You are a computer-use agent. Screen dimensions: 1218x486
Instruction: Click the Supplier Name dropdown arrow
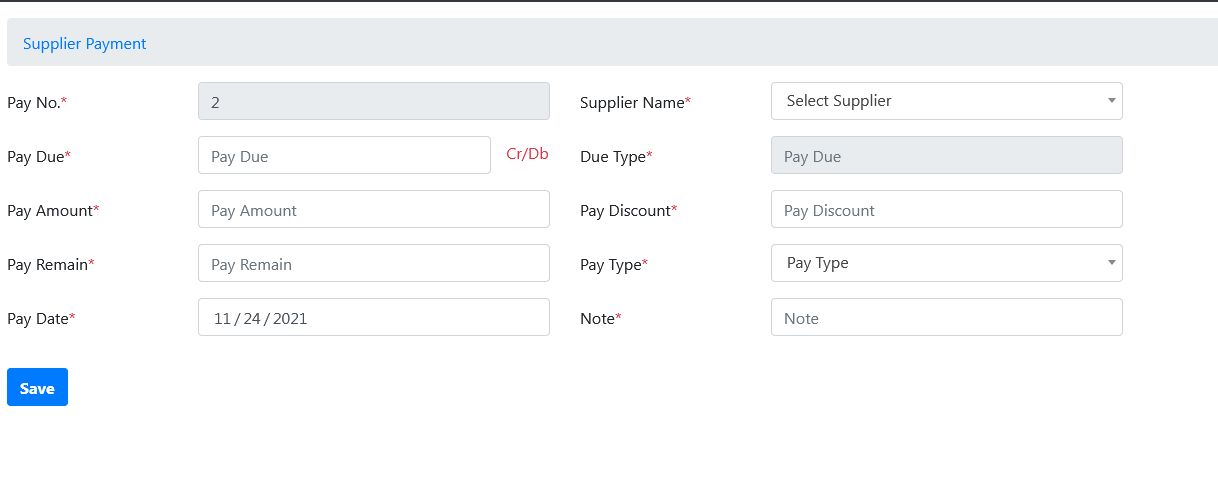[1111, 101]
